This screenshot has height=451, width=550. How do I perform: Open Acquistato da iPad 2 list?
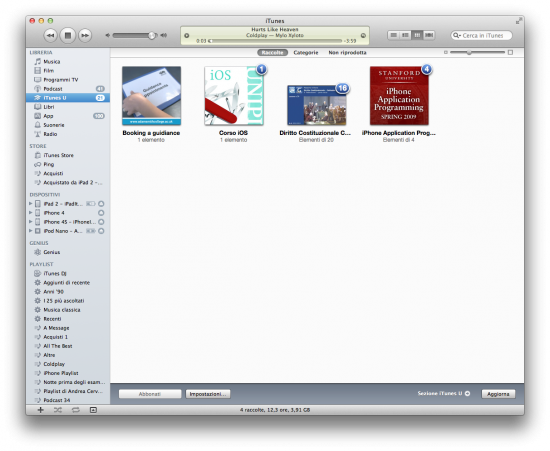pyautogui.click(x=73, y=182)
